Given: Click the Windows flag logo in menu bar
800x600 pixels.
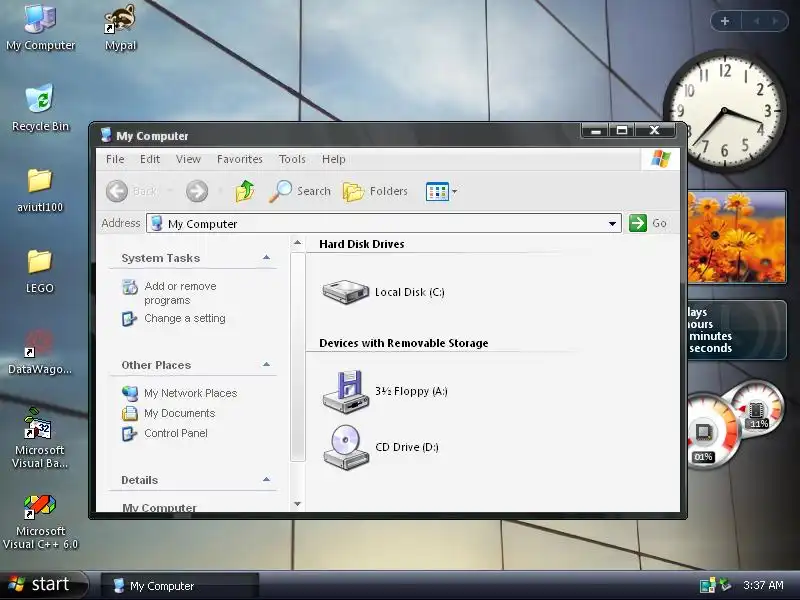Looking at the screenshot, I should coord(660,159).
